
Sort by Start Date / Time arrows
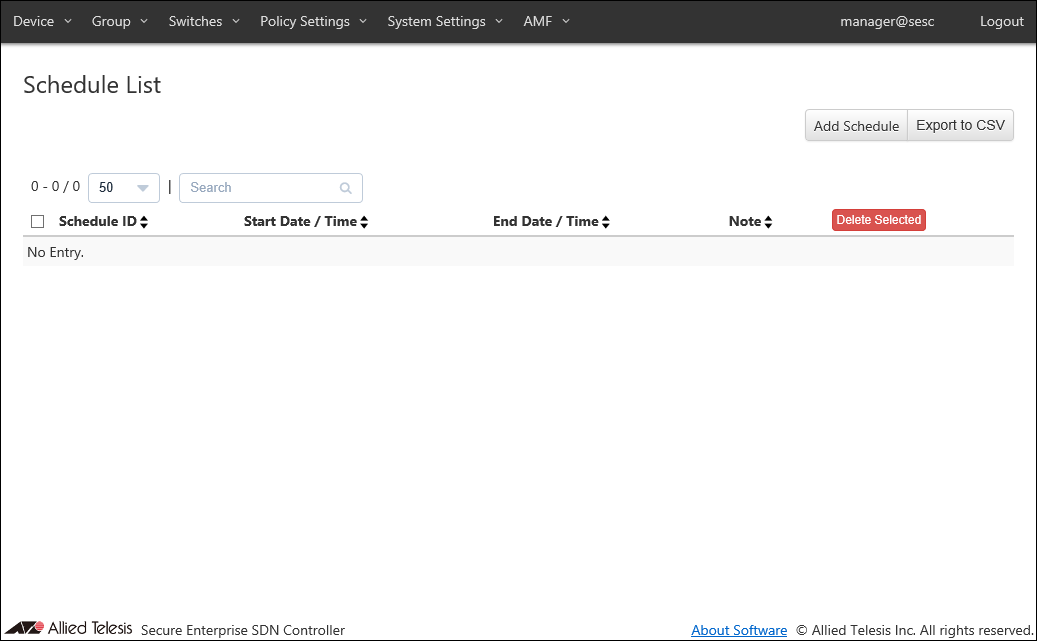[364, 222]
